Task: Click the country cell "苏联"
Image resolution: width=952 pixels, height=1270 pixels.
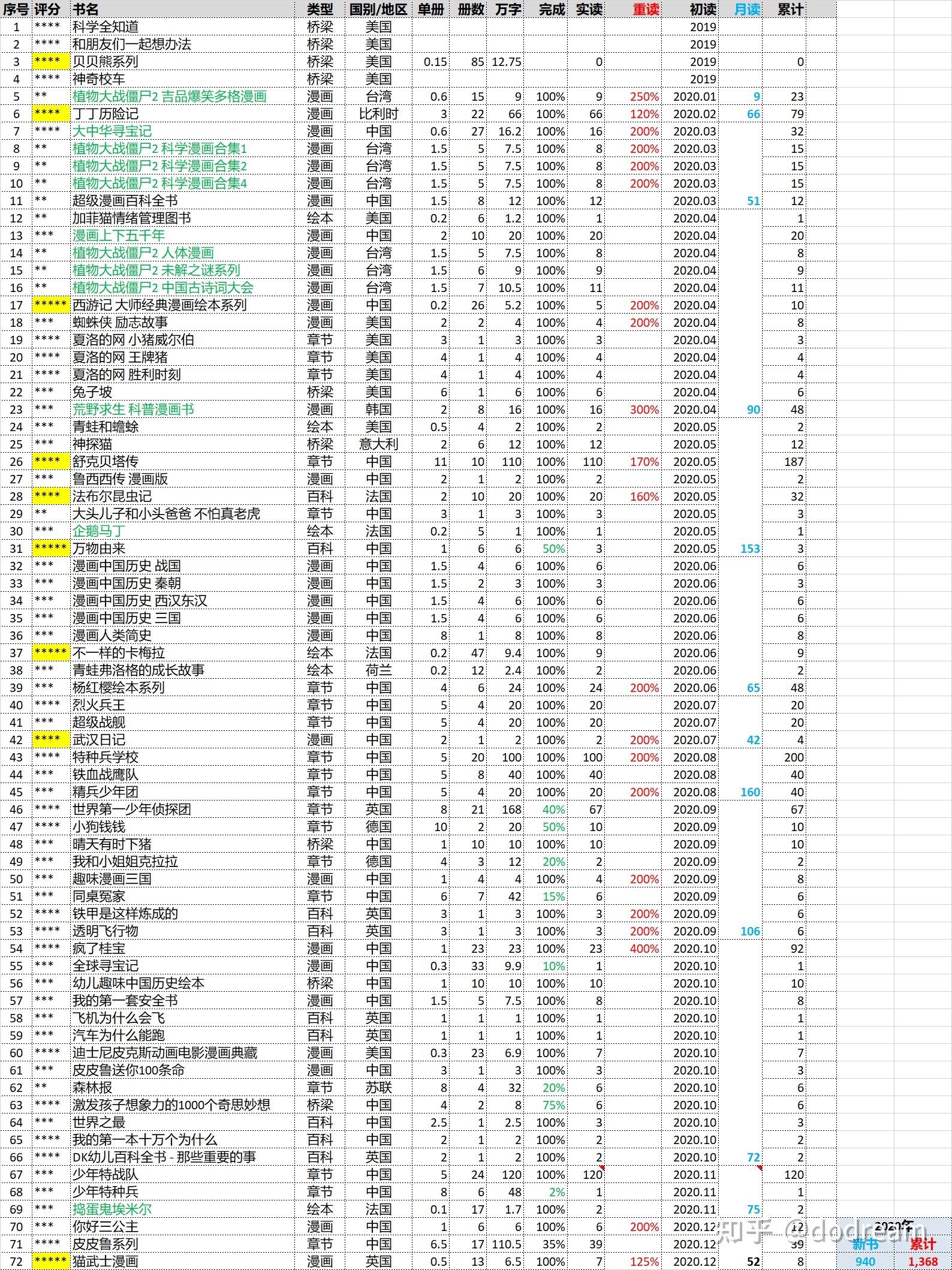Action: coord(378,1088)
